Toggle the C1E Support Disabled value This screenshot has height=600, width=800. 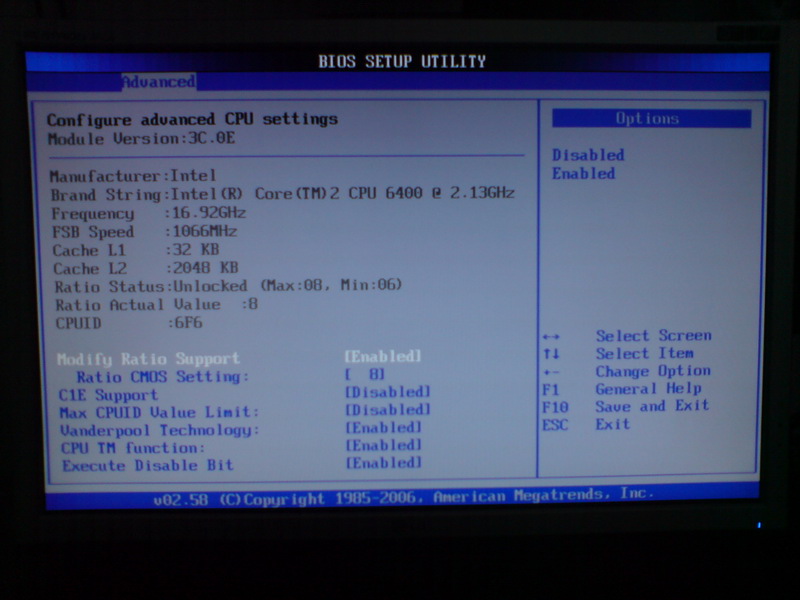point(387,393)
